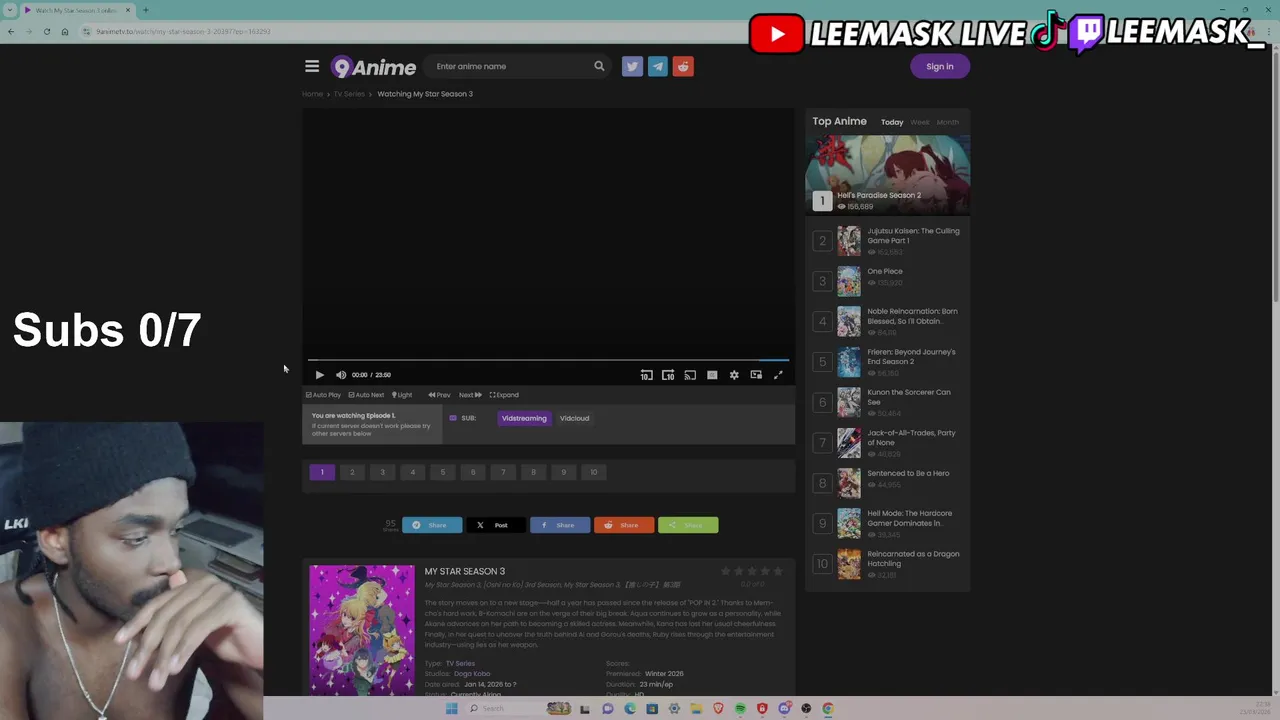Click the green Share button
Screen dimensions: 1280x720
click(688, 525)
